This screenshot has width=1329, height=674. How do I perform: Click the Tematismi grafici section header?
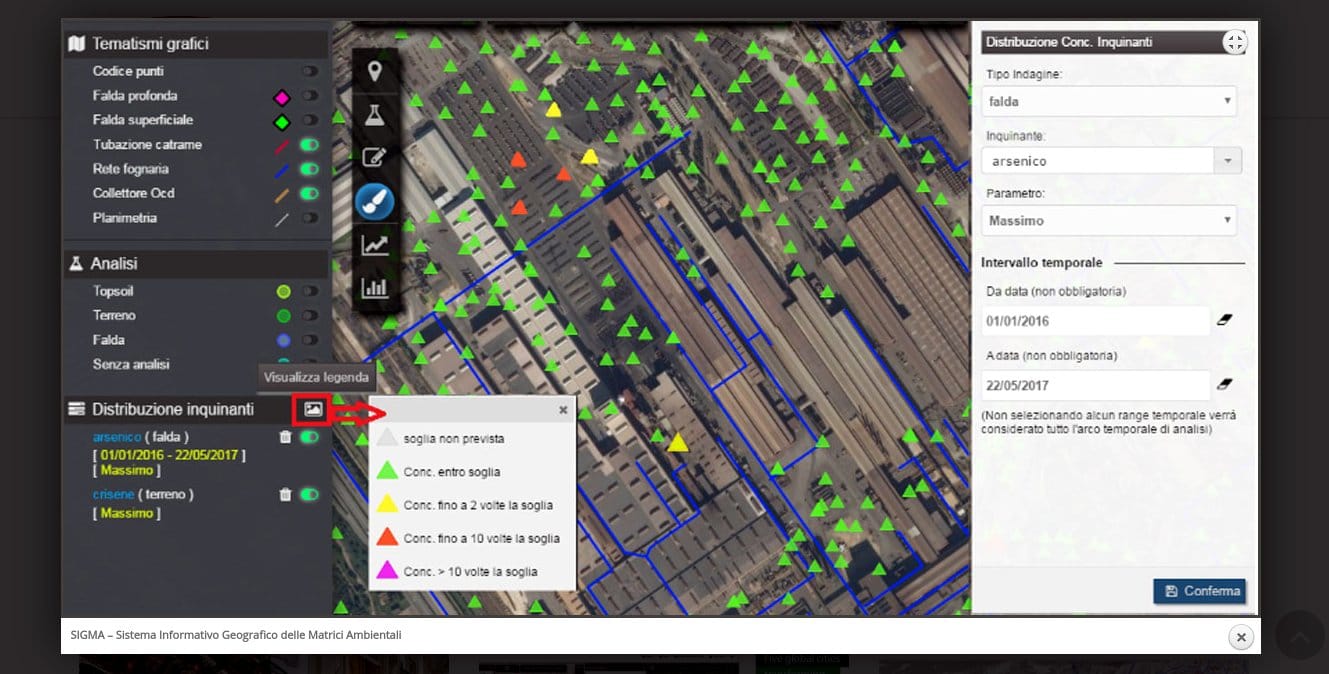pyautogui.click(x=150, y=44)
